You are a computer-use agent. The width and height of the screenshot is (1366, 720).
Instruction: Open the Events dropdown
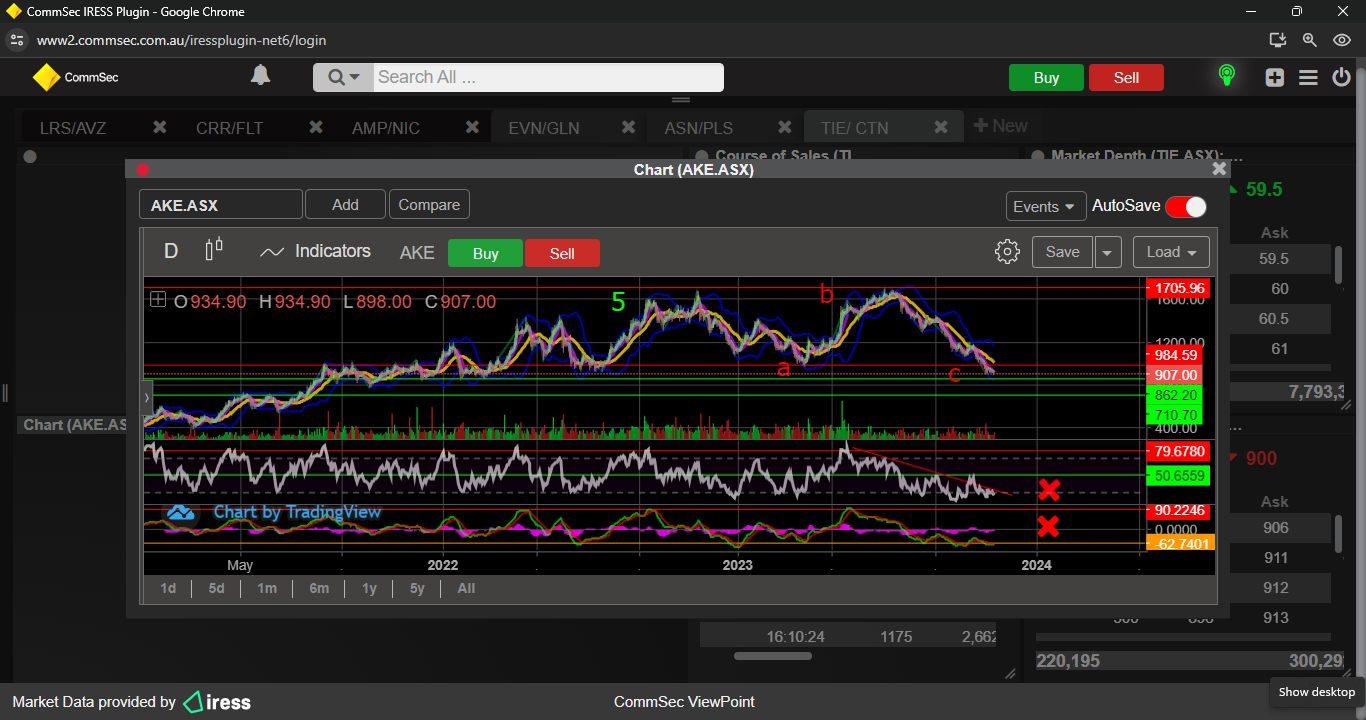1046,206
